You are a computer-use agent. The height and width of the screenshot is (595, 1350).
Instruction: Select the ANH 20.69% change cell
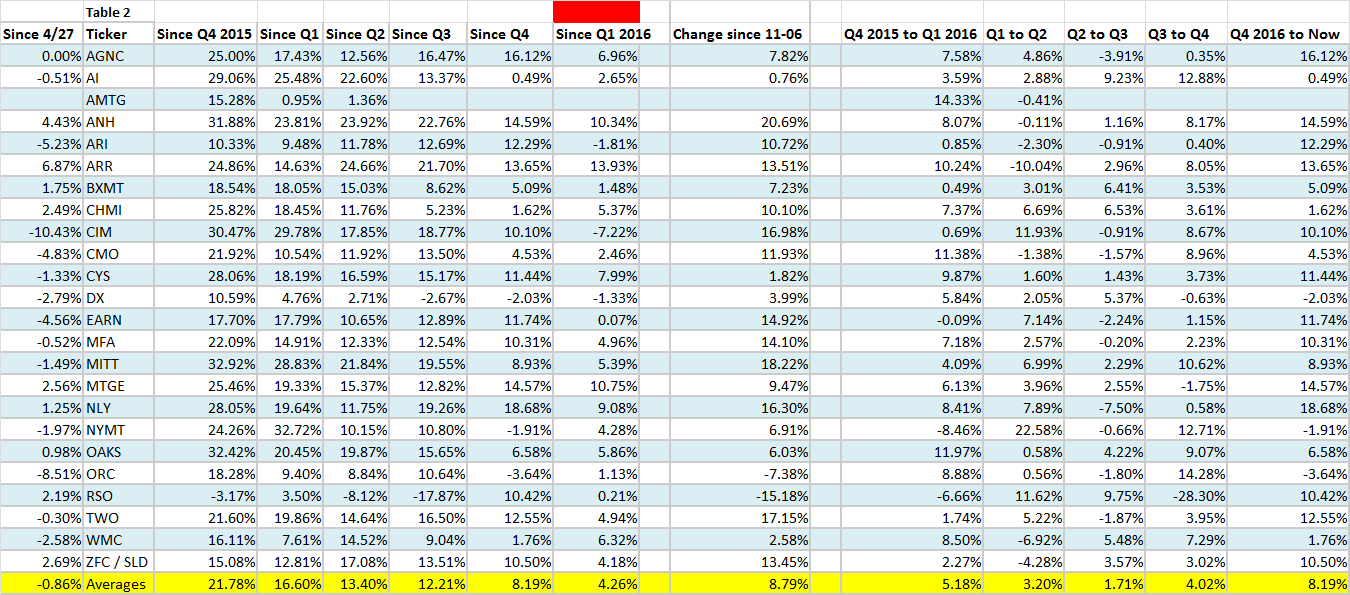741,122
